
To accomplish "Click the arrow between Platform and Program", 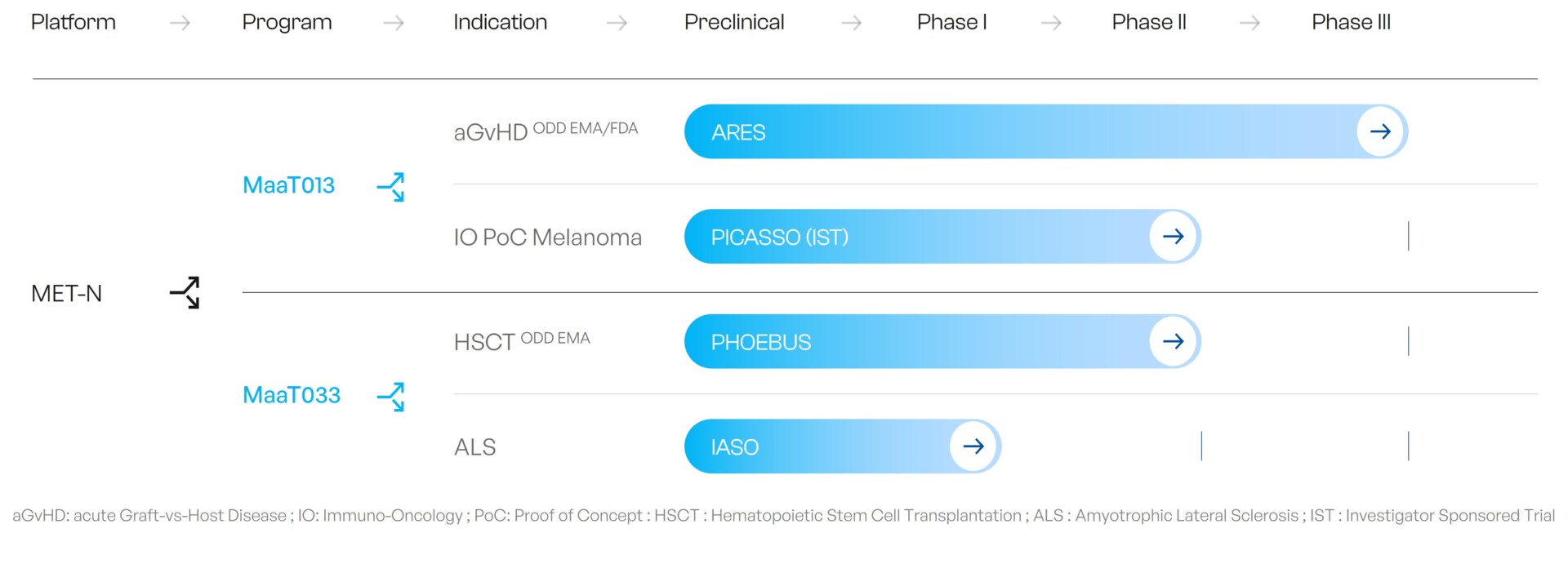I will [180, 23].
